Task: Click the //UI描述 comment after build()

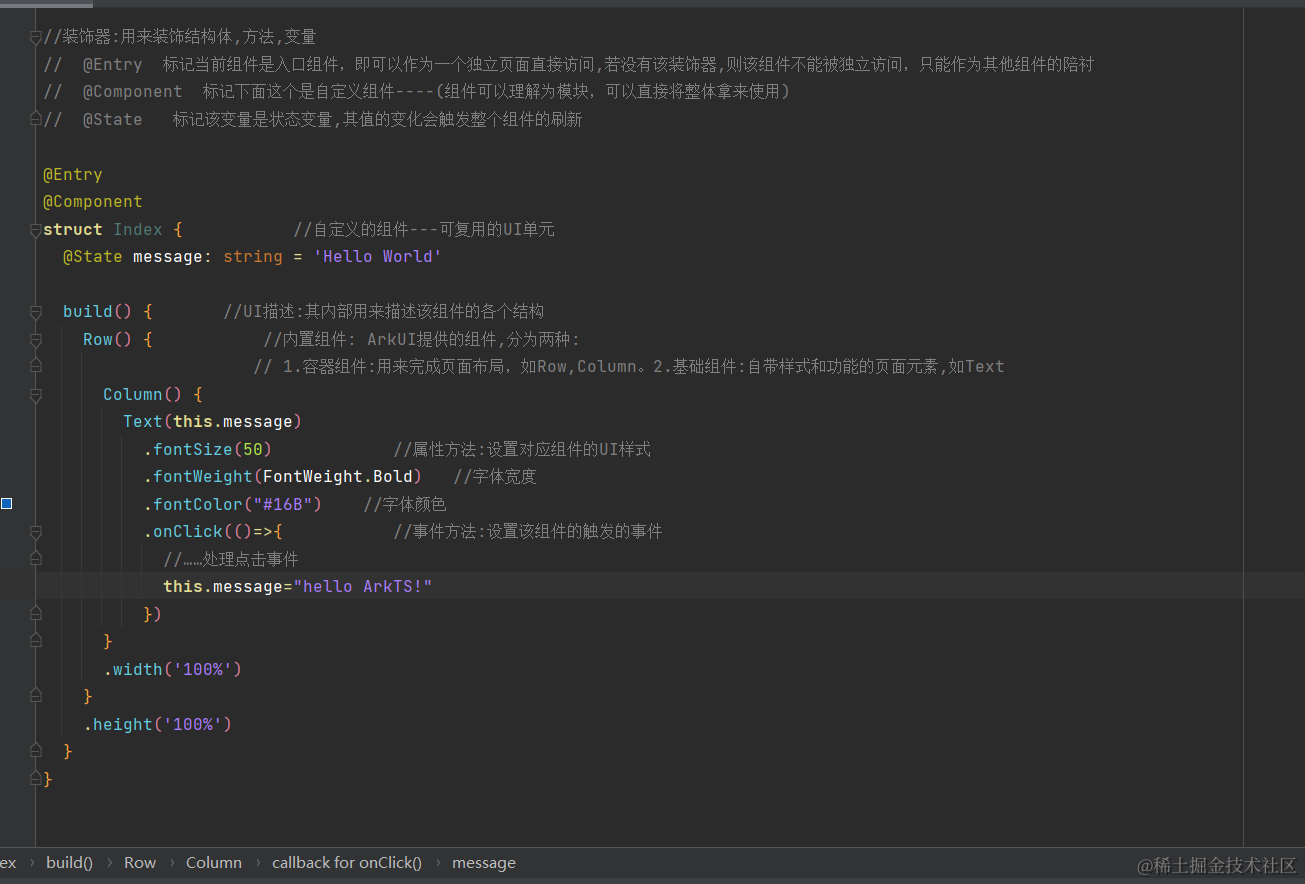Action: 384,311
